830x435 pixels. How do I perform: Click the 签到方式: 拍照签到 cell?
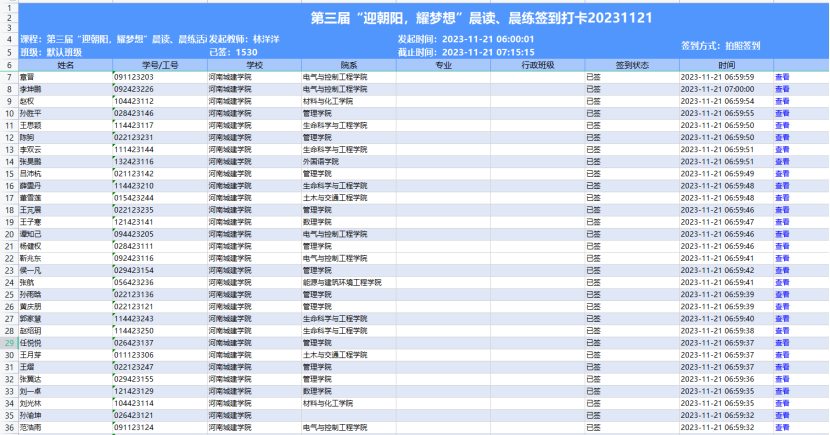(720, 45)
